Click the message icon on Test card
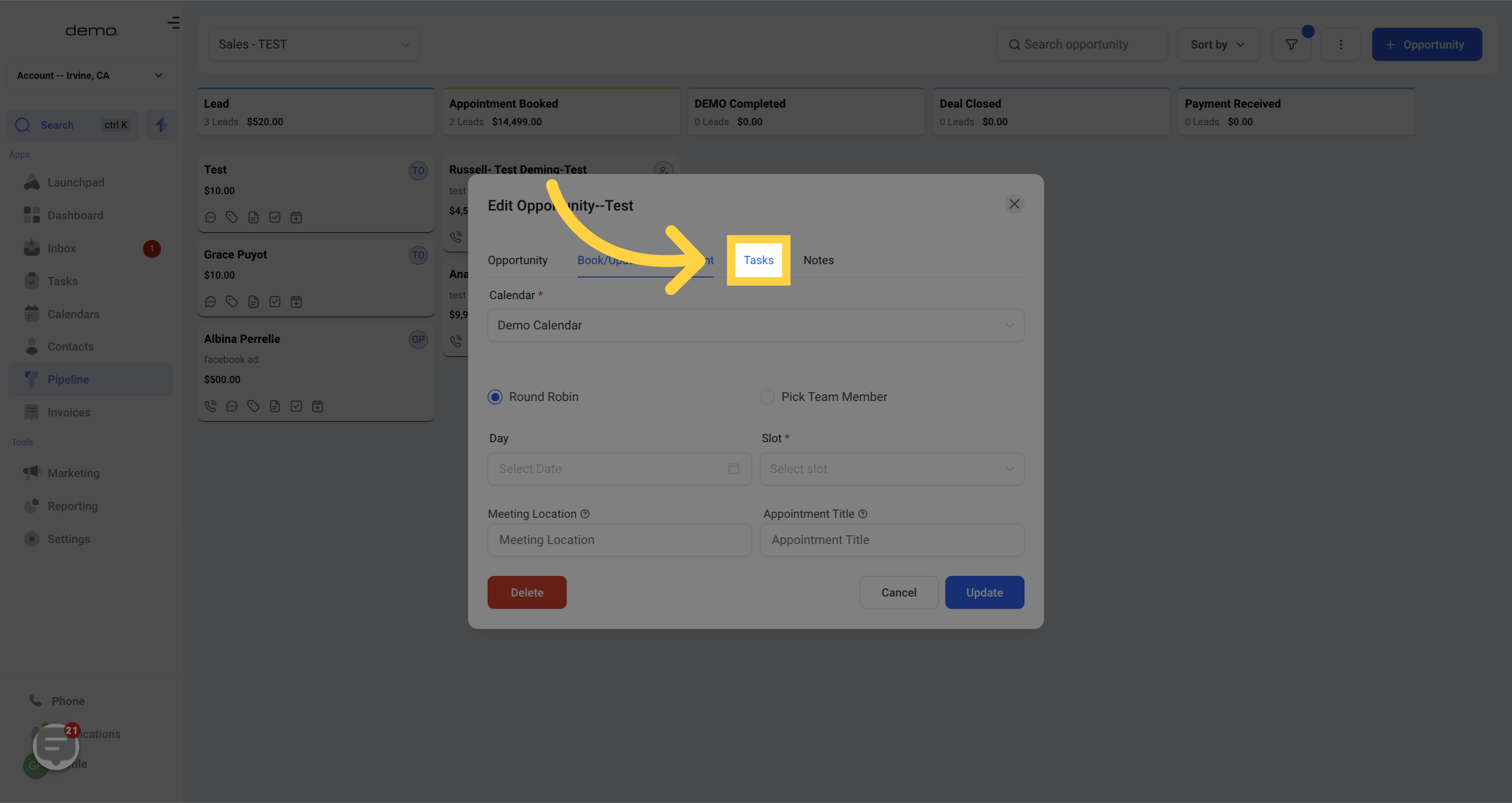Viewport: 1512px width, 803px height. [x=210, y=218]
